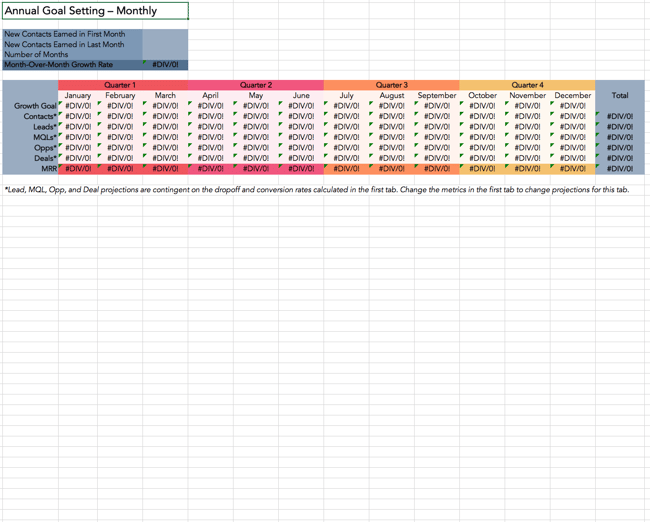This screenshot has height=522, width=650.
Task: Click the Contacts cell for September
Action: [437, 117]
